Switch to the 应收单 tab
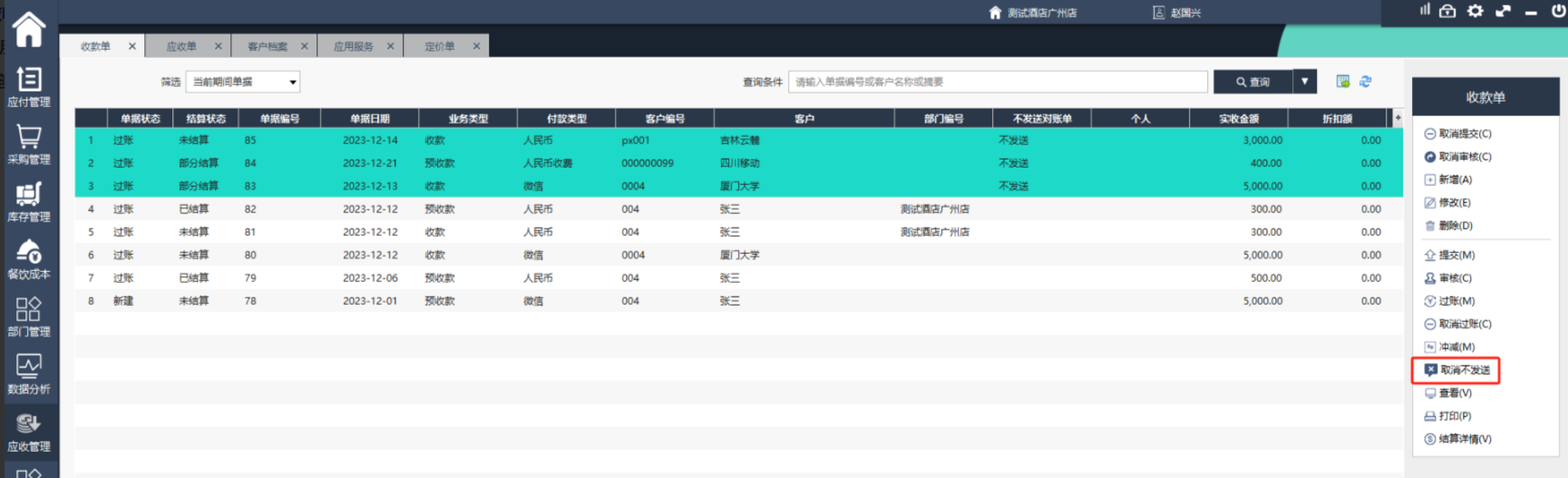This screenshot has width=1568, height=478. click(x=181, y=46)
